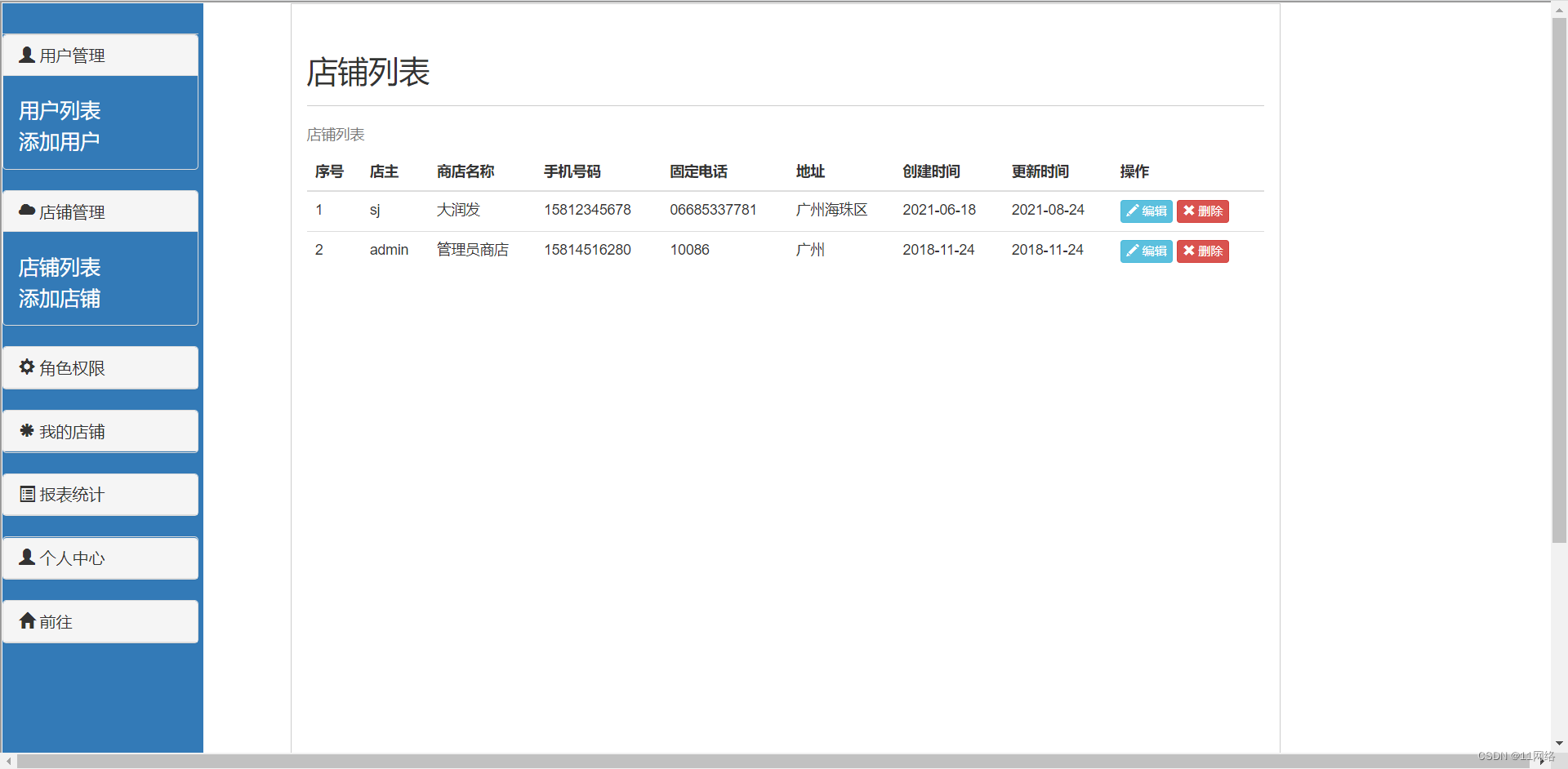Click the landline 10086

tap(689, 250)
